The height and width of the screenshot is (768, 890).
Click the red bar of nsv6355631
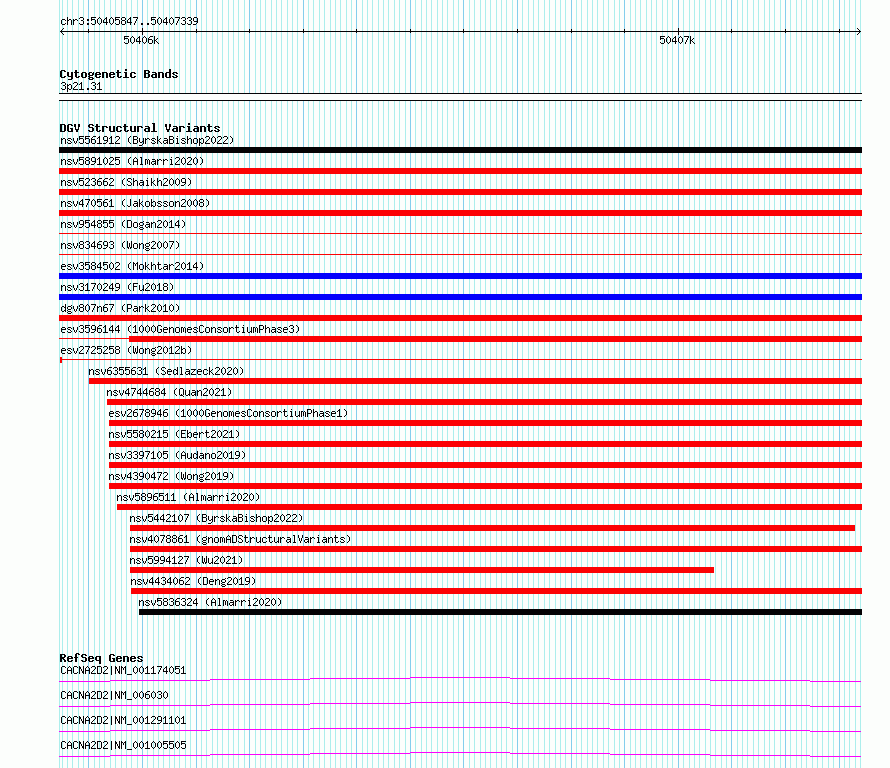point(476,381)
